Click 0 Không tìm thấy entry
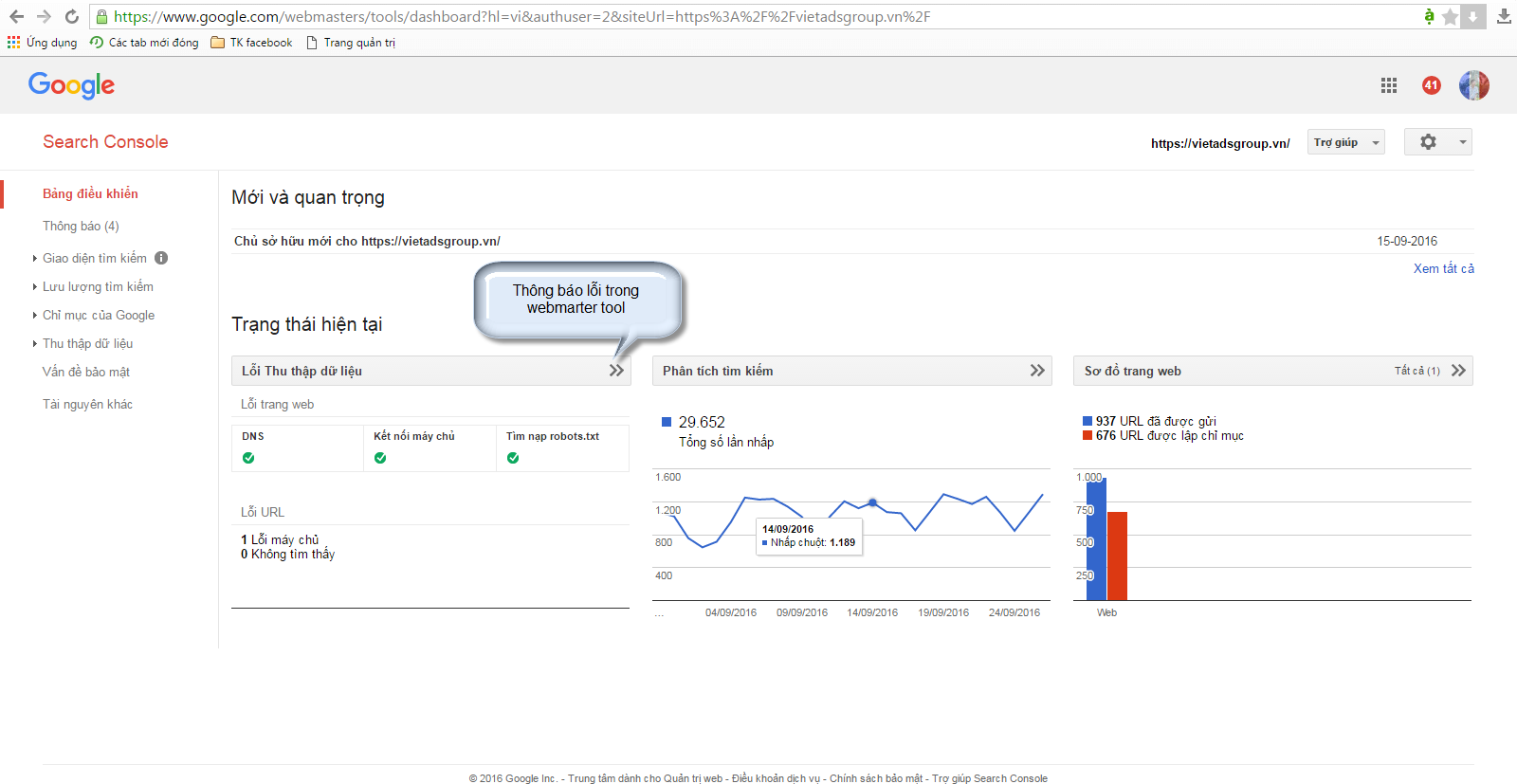 point(287,554)
